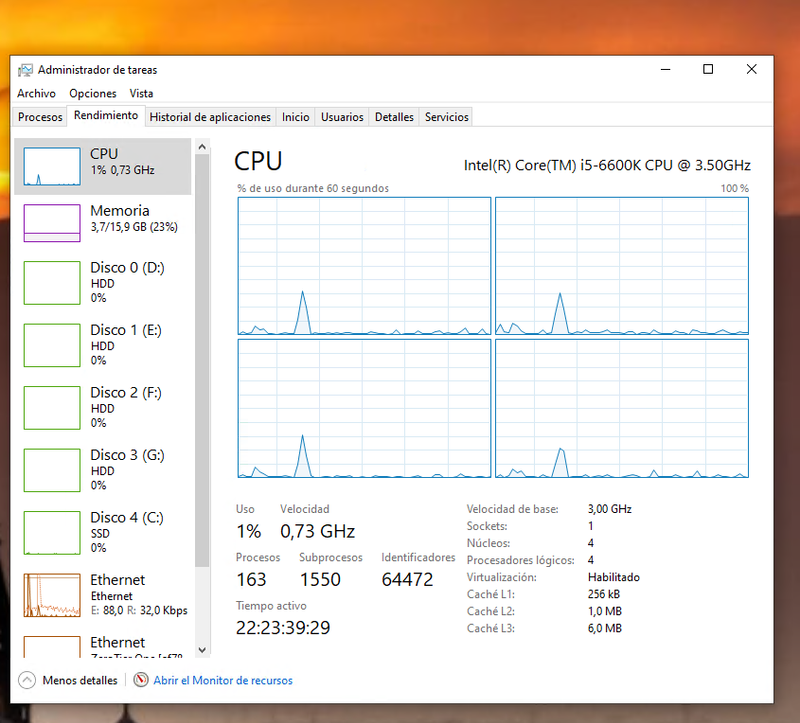Select the Ethernet 88,0 Kbps entry

click(103, 595)
